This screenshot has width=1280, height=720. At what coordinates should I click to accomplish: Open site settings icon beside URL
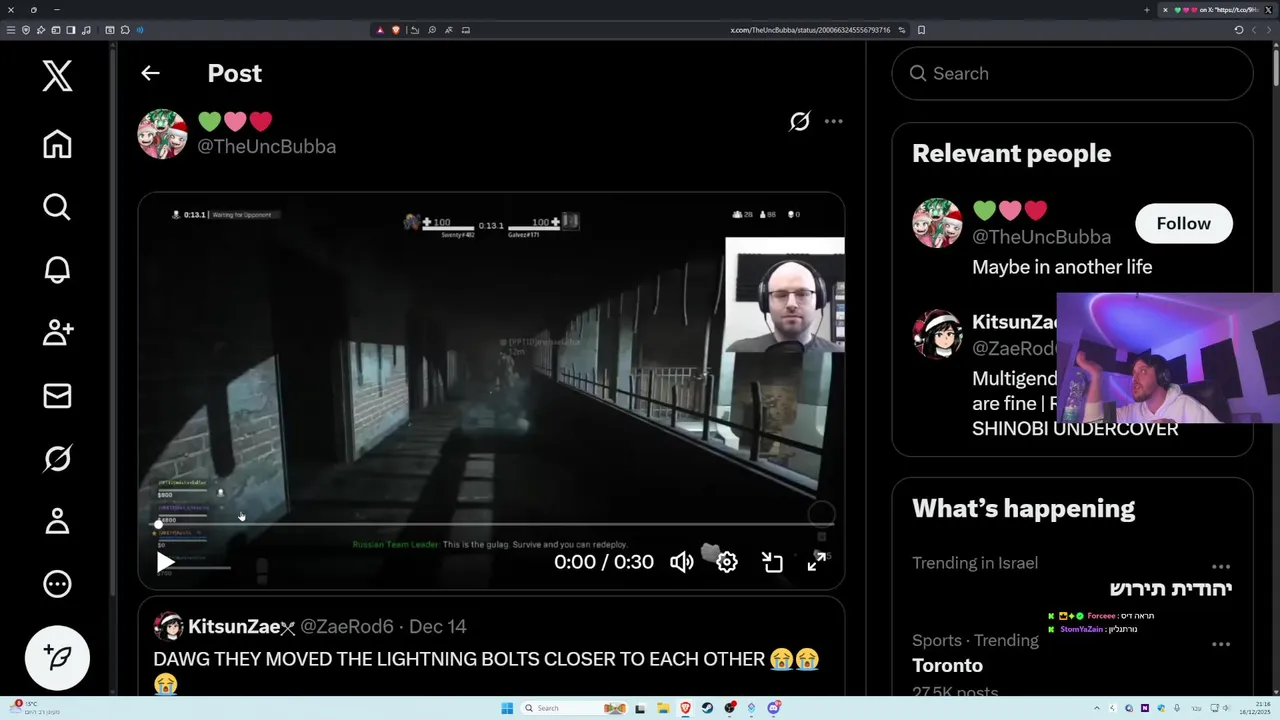[x=902, y=30]
